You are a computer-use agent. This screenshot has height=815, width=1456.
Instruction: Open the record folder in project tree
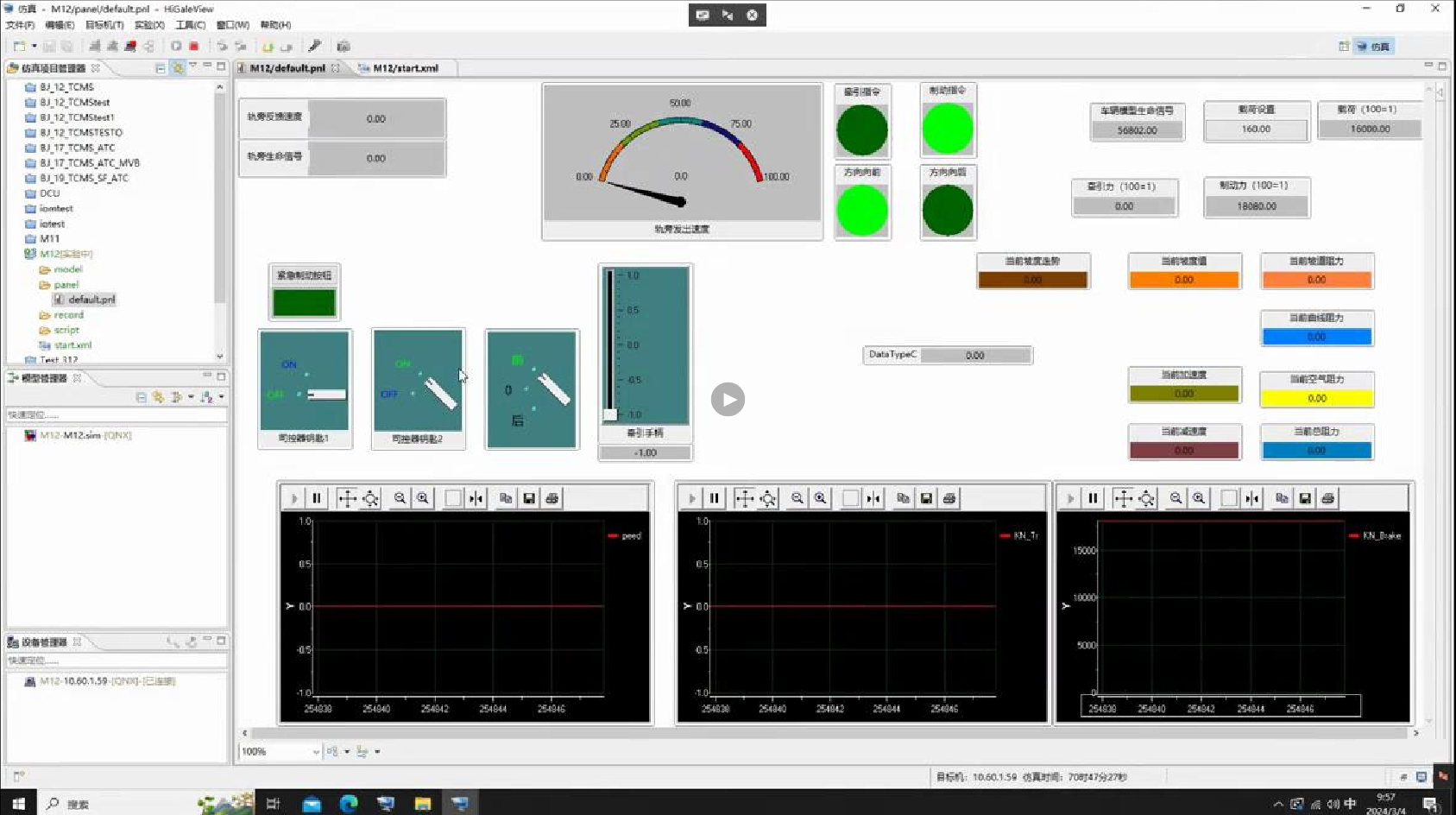tap(68, 315)
